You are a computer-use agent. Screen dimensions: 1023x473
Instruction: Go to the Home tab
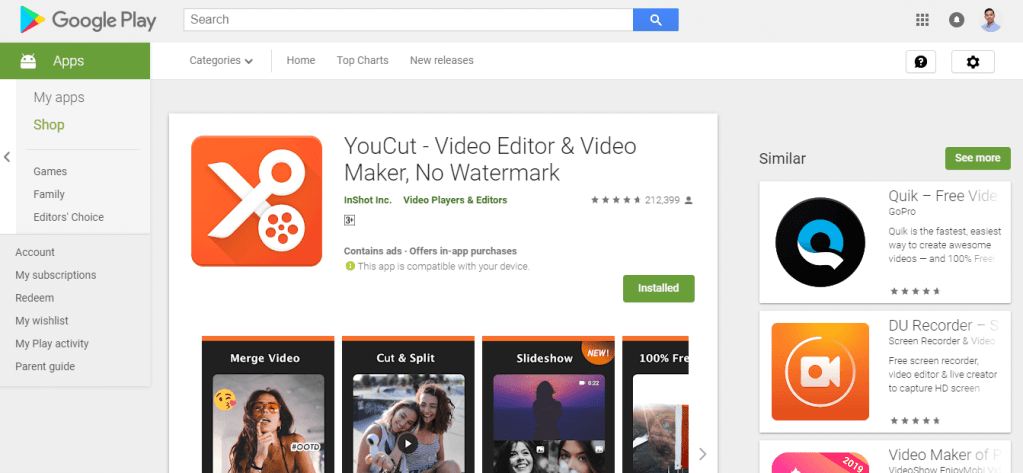[x=301, y=61]
